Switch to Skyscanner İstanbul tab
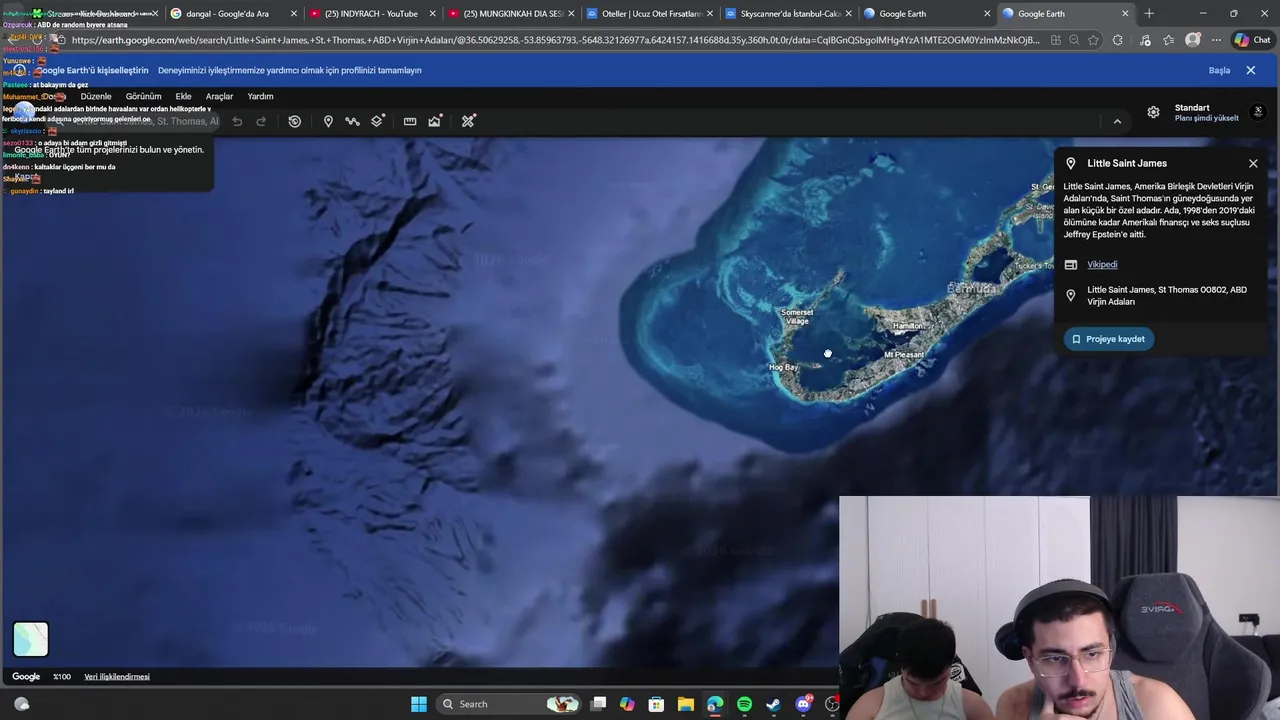Viewport: 1280px width, 720px height. pyautogui.click(x=789, y=14)
